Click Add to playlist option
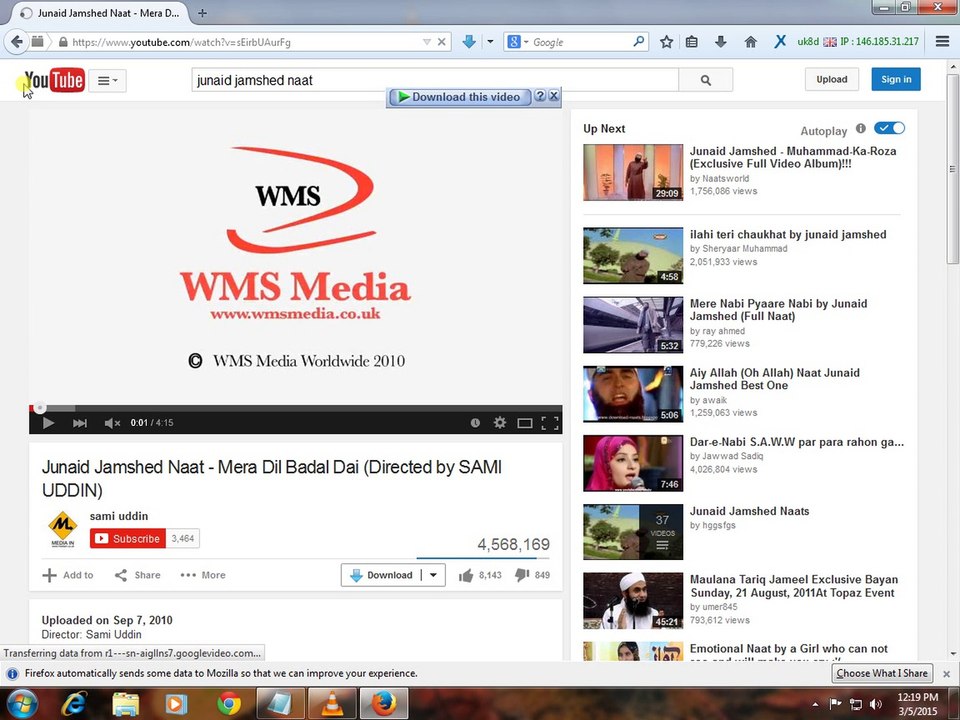Screen dimensions: 960x720 click(x=68, y=575)
